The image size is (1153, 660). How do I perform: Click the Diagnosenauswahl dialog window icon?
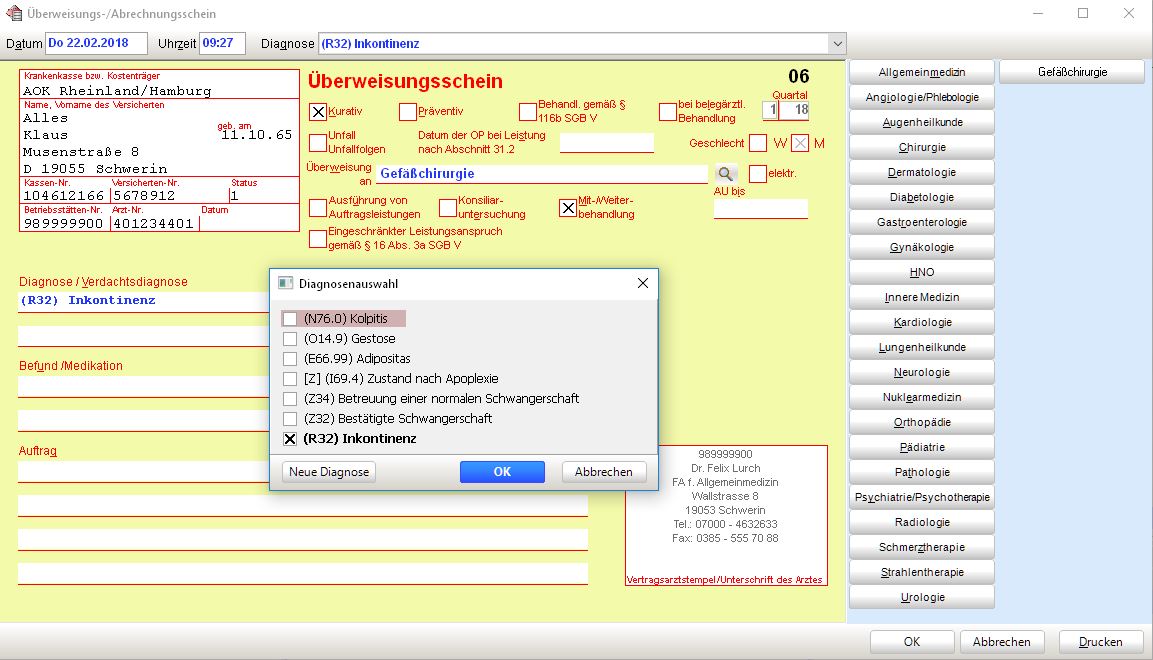click(x=285, y=283)
